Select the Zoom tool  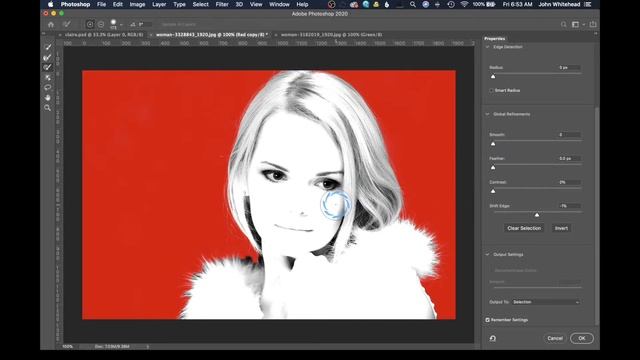pos(47,108)
